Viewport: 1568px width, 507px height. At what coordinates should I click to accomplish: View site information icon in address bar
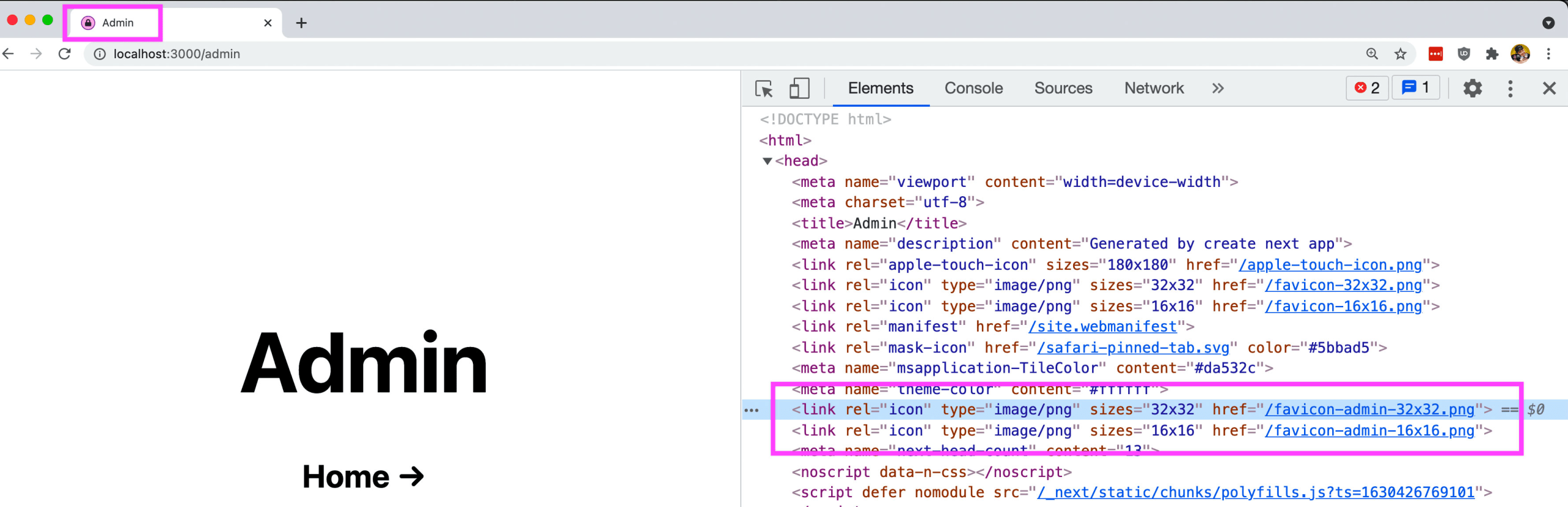(x=100, y=54)
